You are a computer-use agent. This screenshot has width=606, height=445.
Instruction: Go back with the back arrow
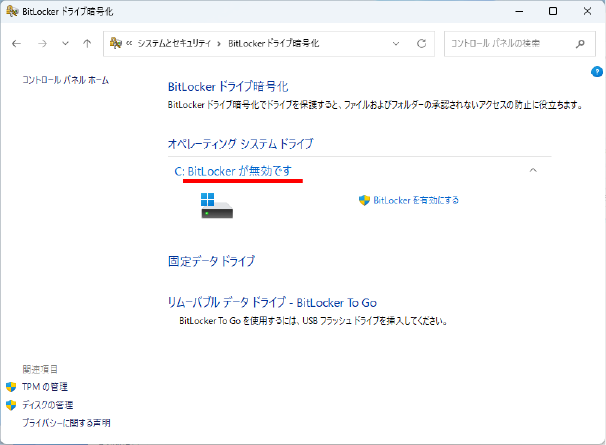pyautogui.click(x=16, y=44)
